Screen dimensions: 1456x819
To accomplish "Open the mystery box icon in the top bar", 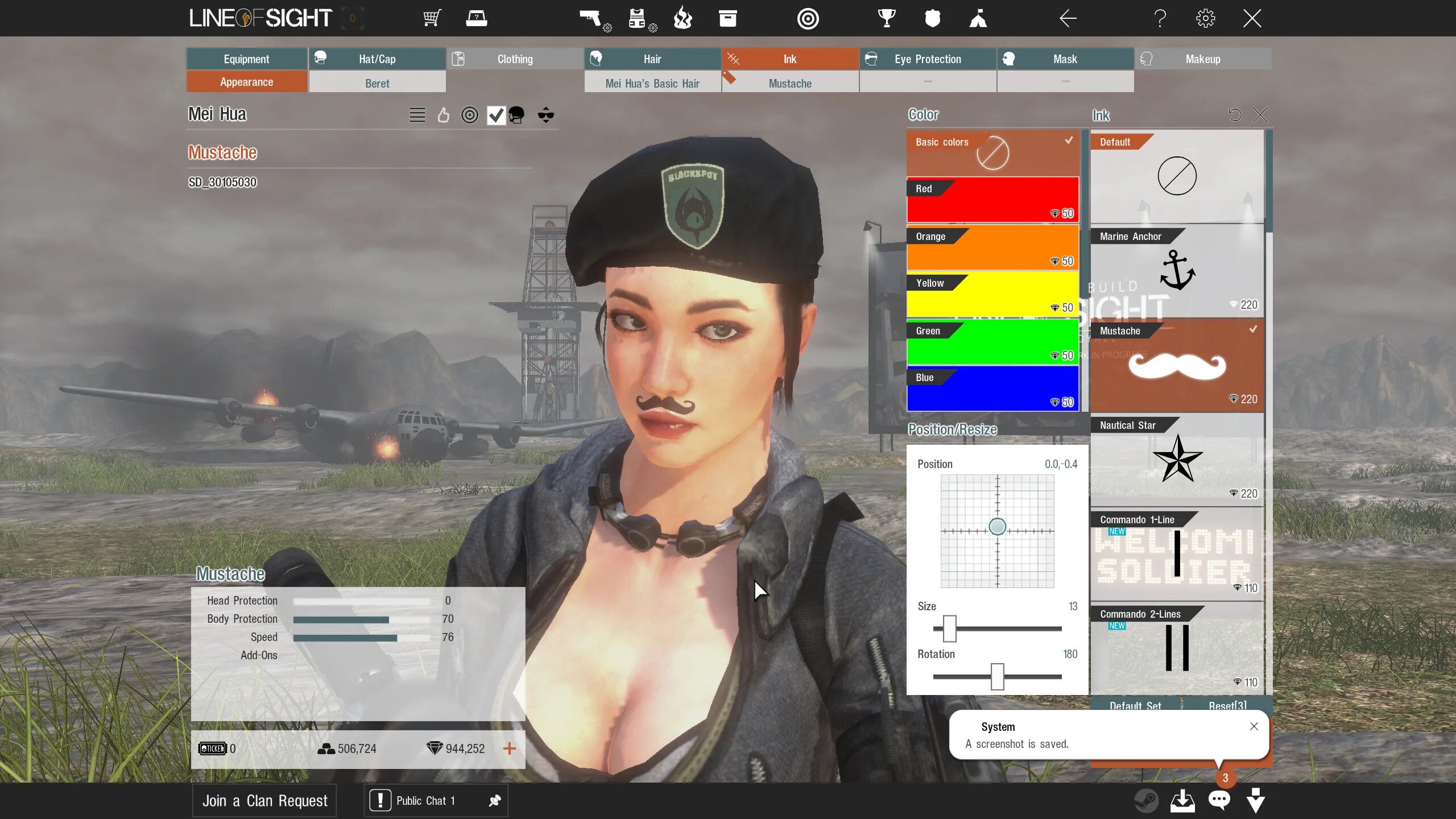I will click(477, 18).
